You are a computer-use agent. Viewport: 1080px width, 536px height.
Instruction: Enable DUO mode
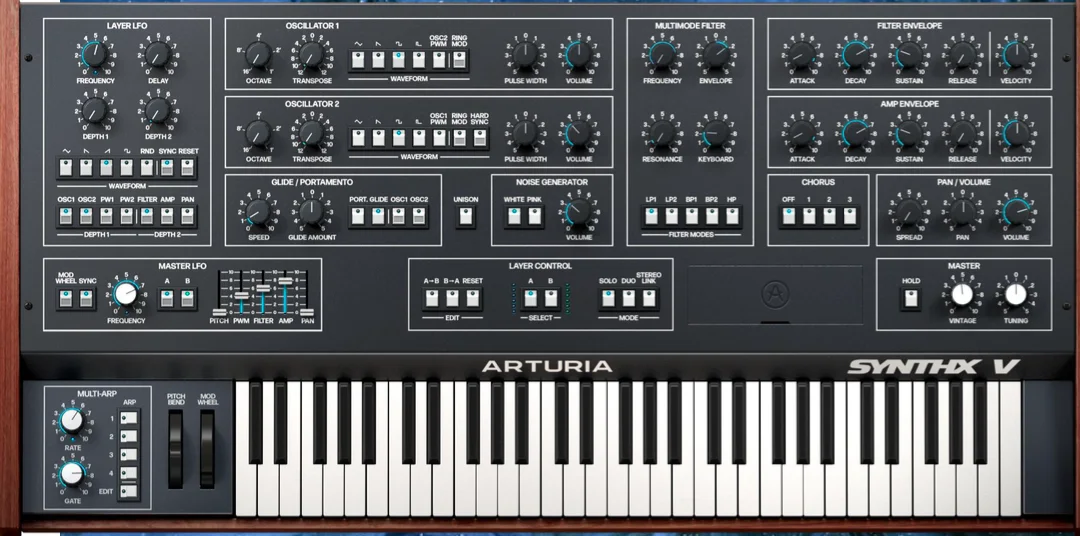[629, 299]
